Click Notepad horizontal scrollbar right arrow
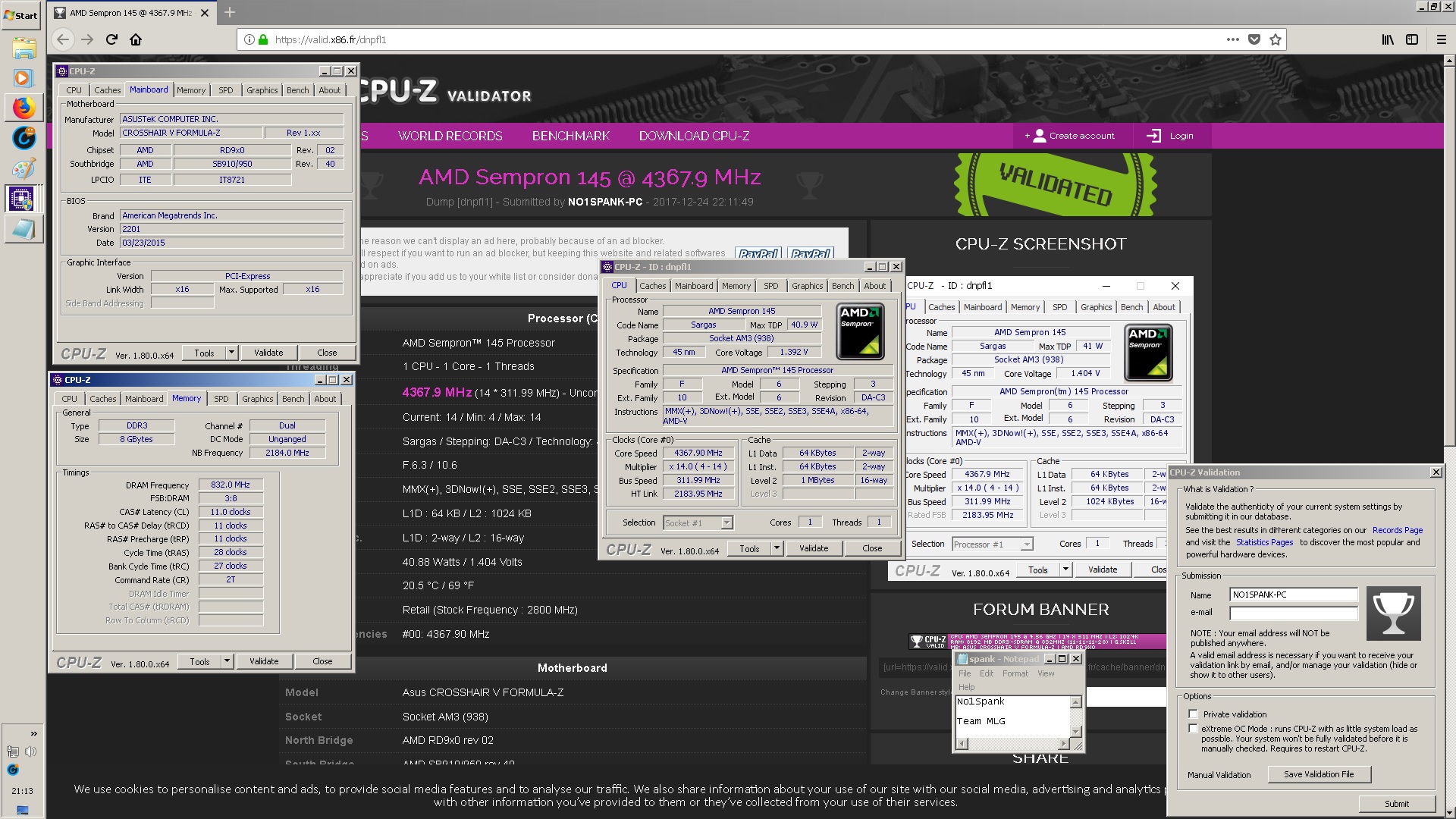The image size is (1456, 819). [1063, 744]
